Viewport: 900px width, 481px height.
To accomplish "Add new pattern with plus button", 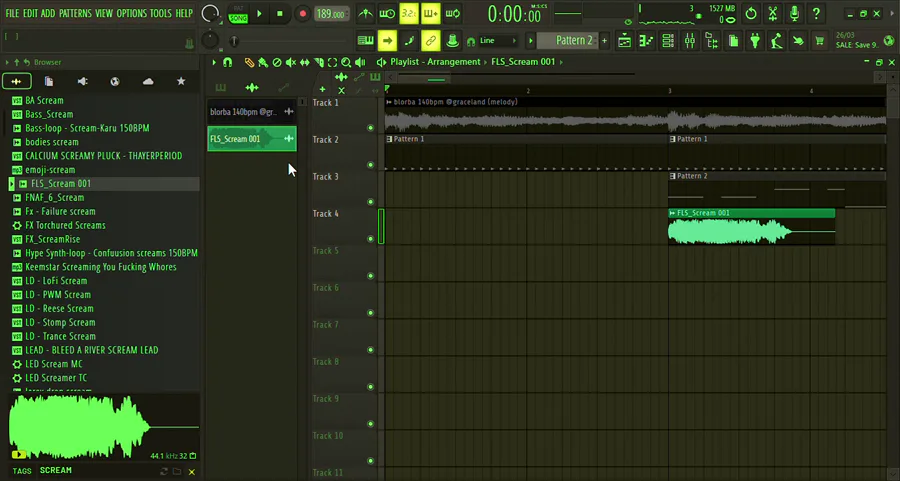I will click(604, 41).
